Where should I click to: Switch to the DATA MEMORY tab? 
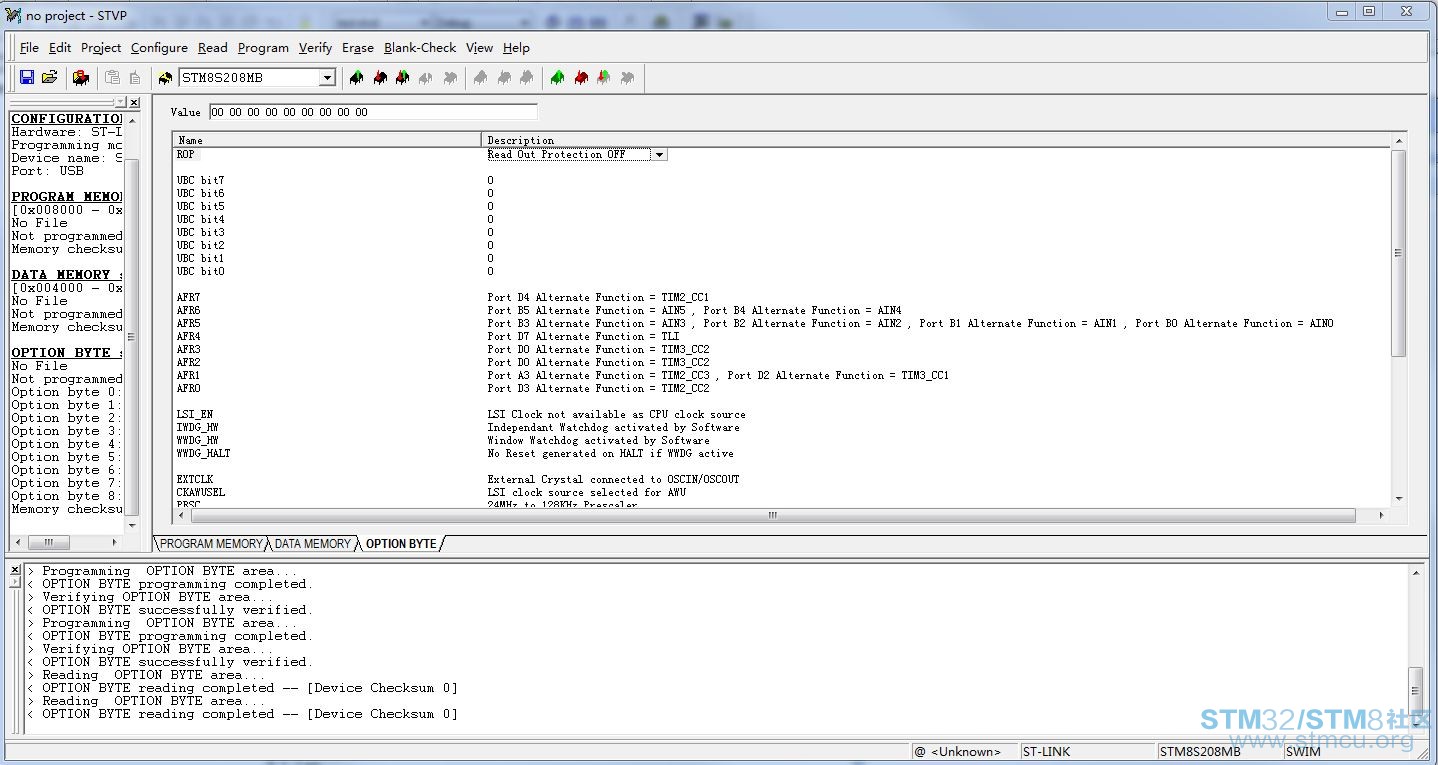coord(313,544)
